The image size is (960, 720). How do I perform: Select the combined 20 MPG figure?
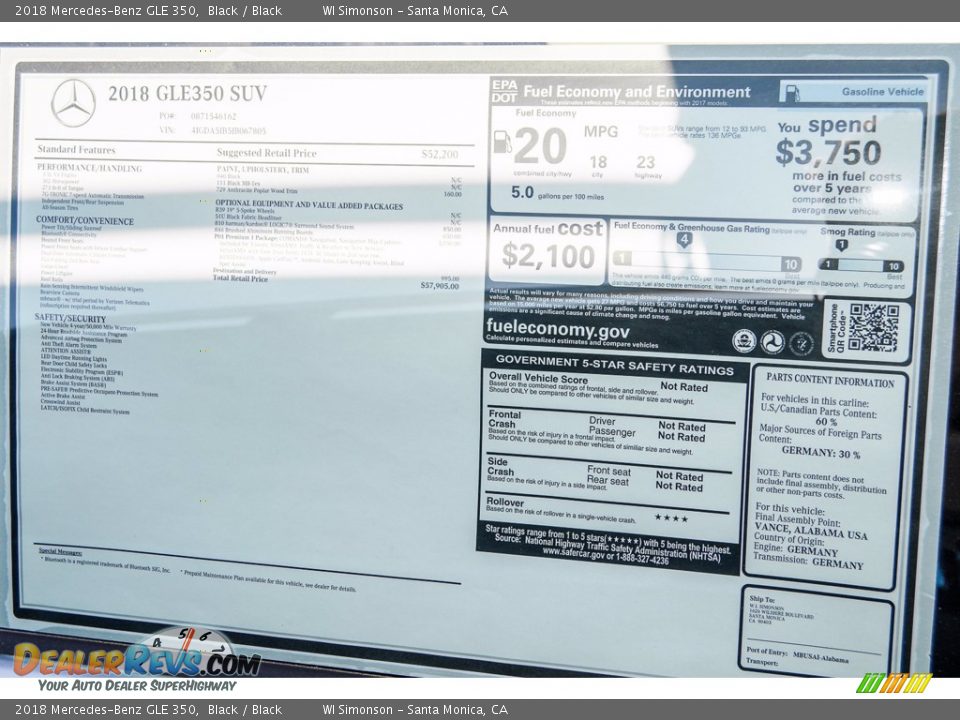pyautogui.click(x=541, y=146)
